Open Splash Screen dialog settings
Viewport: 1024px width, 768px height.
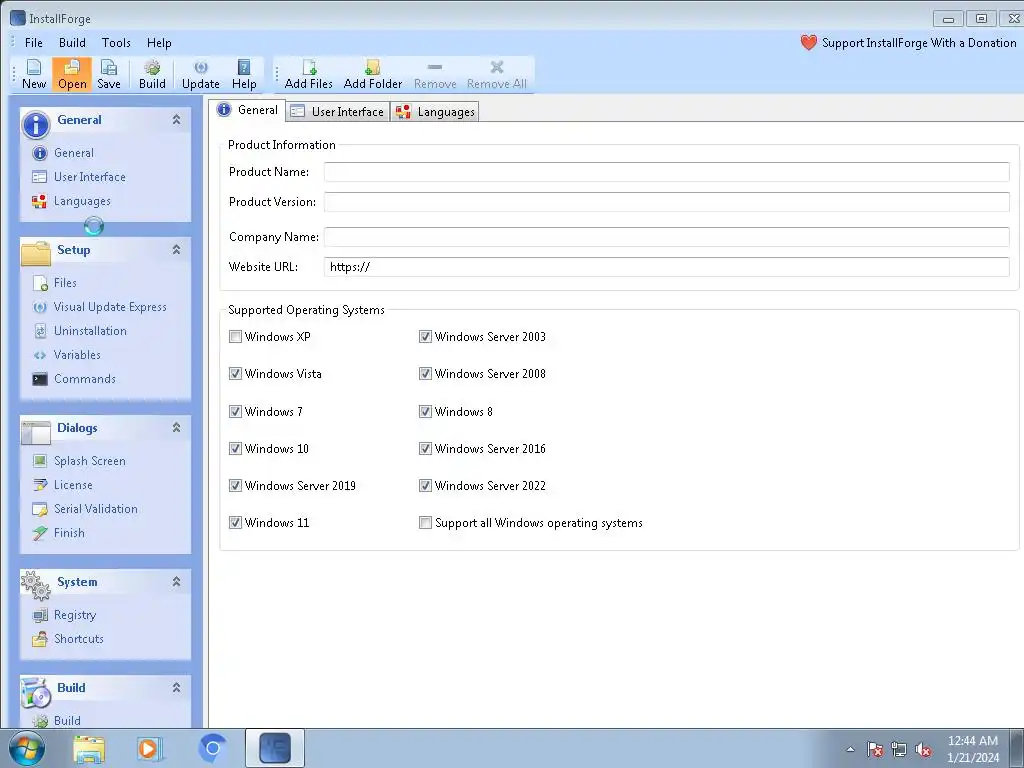[79, 461]
